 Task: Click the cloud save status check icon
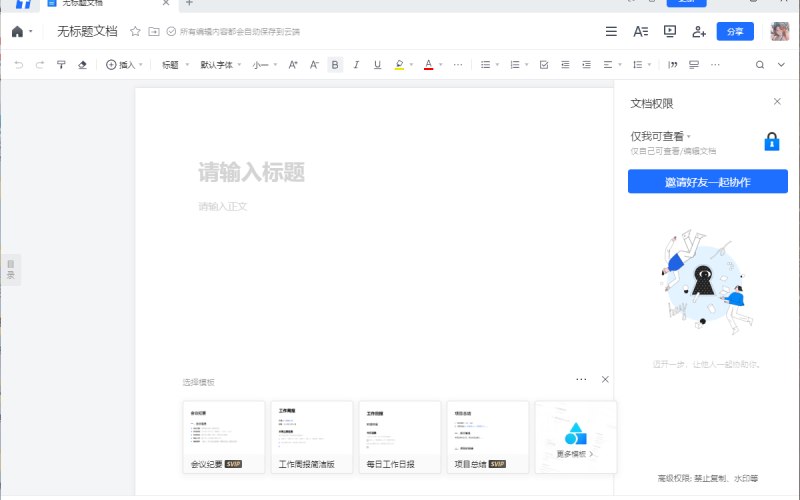click(171, 32)
